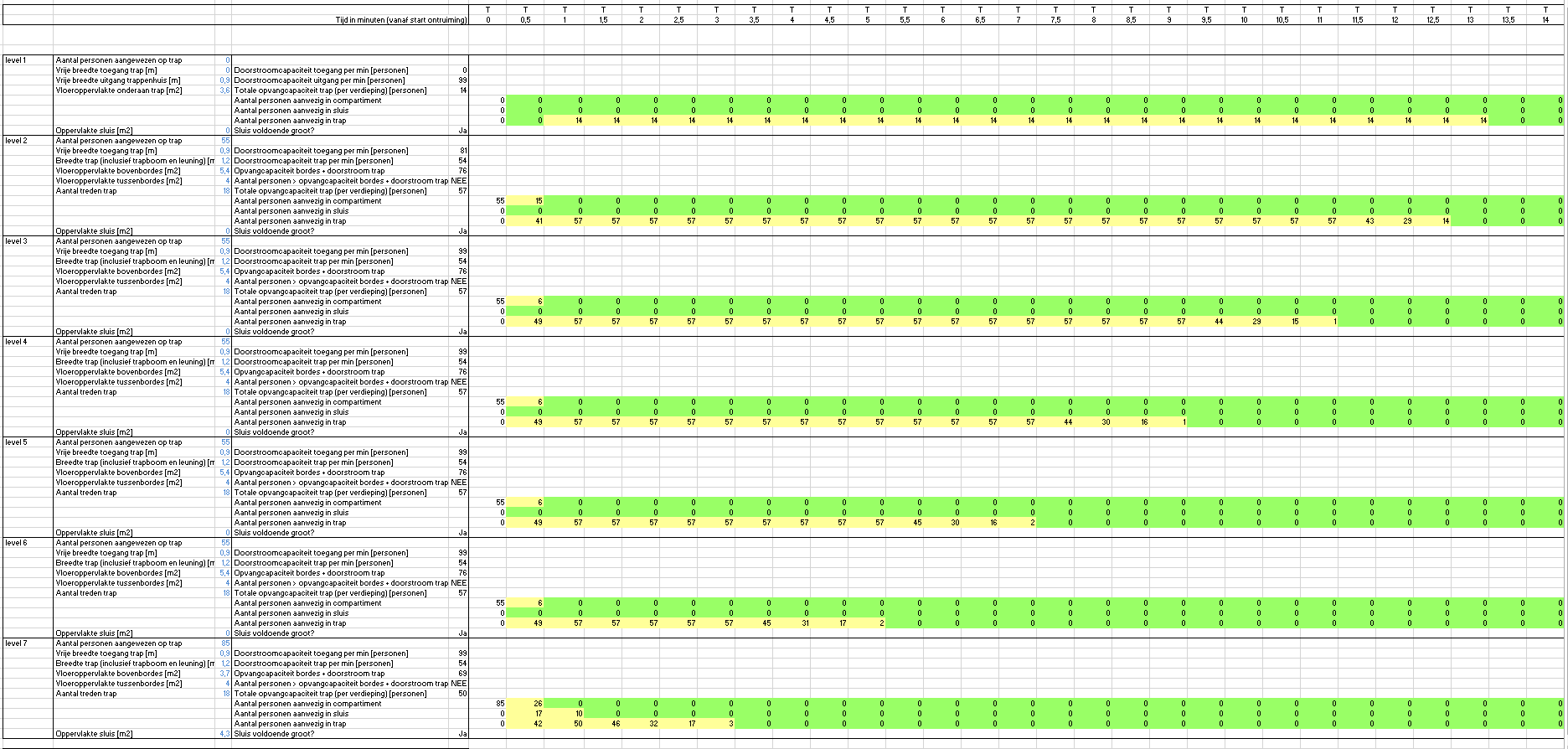This screenshot has height=749, width=1568.
Task: Select level 2 trap value 43
Action: pyautogui.click(x=1369, y=221)
